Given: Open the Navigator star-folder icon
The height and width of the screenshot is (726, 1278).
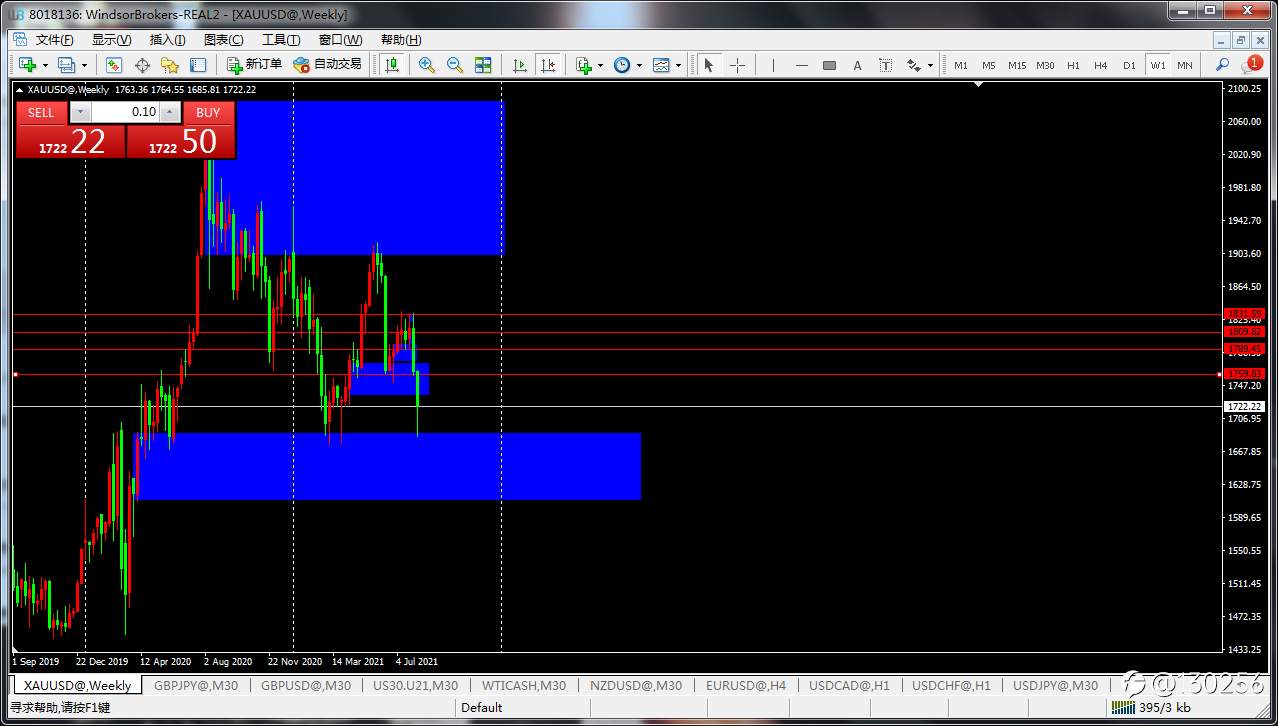Looking at the screenshot, I should (170, 65).
